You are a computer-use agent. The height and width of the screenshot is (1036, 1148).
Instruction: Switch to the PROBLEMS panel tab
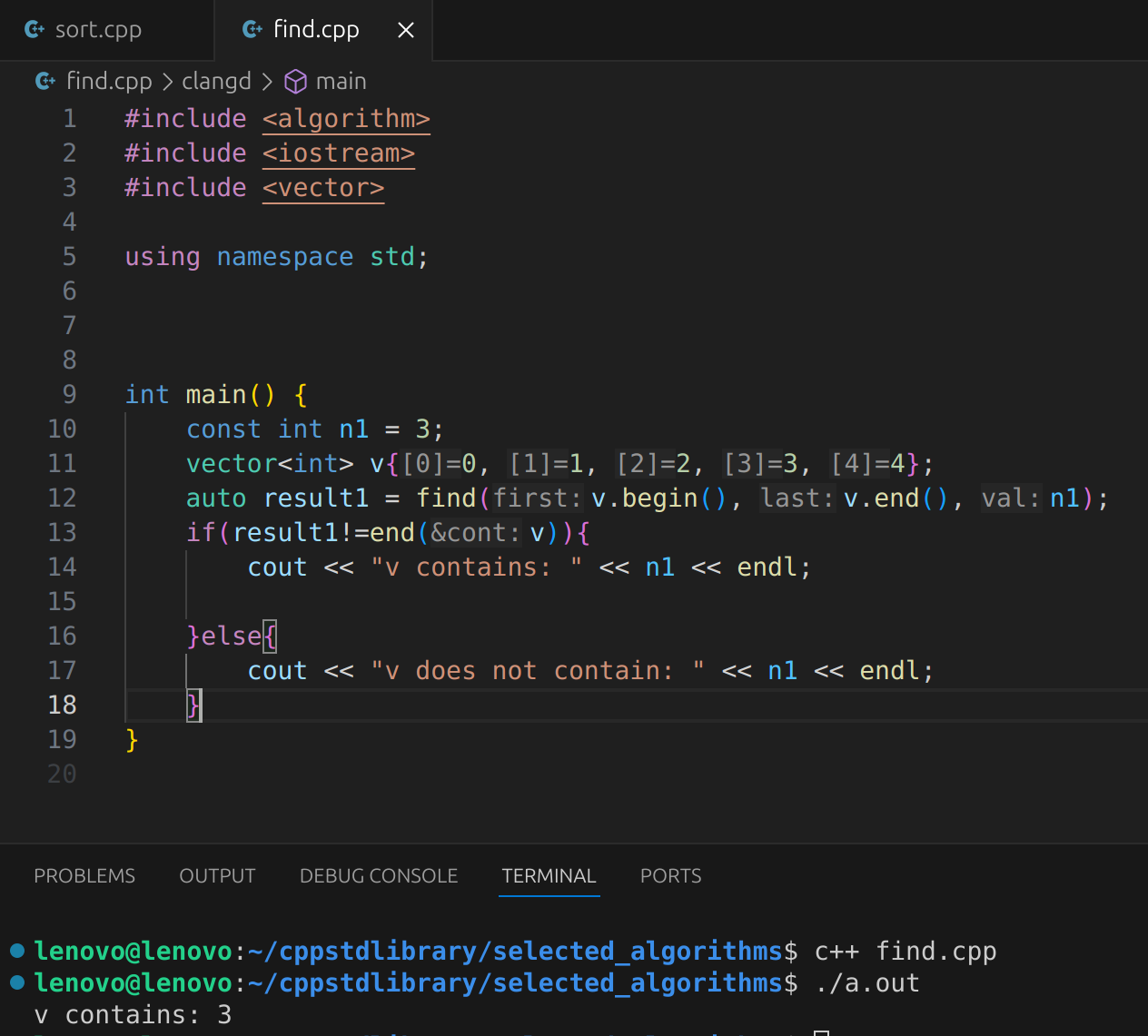click(84, 876)
